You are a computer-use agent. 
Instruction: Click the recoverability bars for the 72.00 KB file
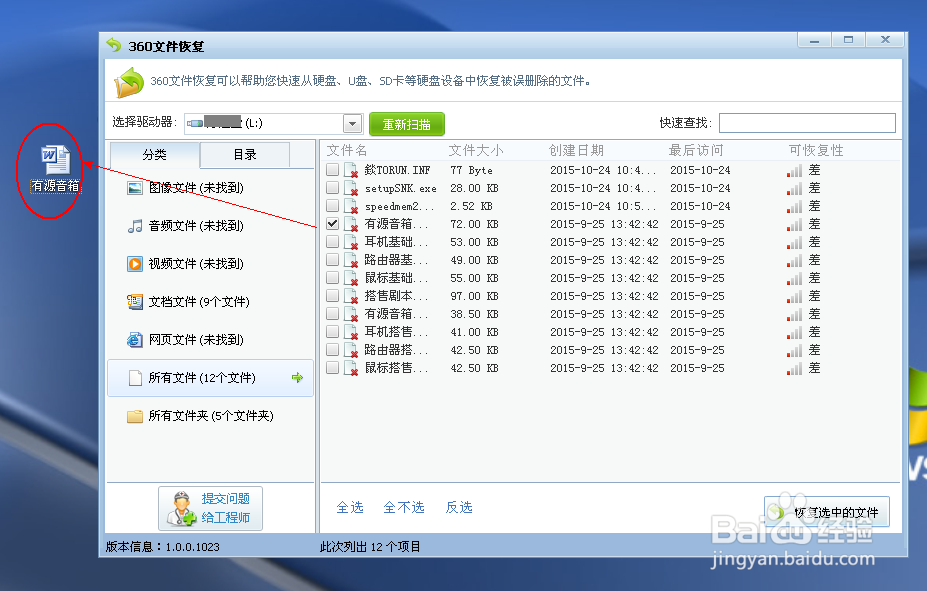[794, 225]
